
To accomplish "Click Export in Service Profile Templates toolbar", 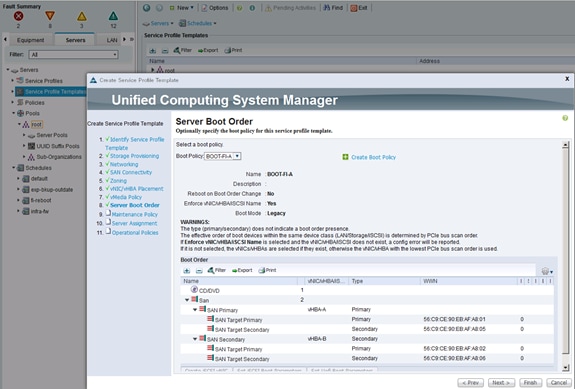I will point(208,50).
